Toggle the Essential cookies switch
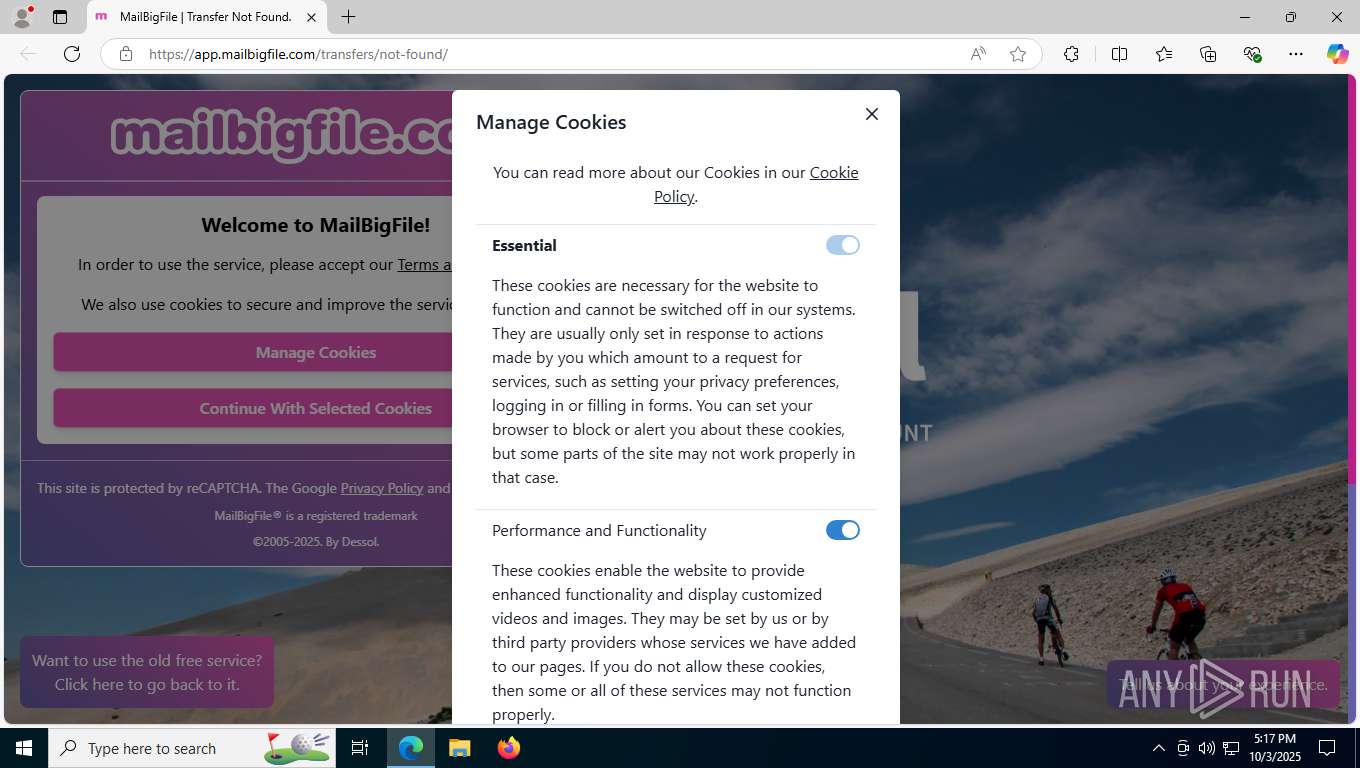The width and height of the screenshot is (1360, 768). click(x=843, y=245)
